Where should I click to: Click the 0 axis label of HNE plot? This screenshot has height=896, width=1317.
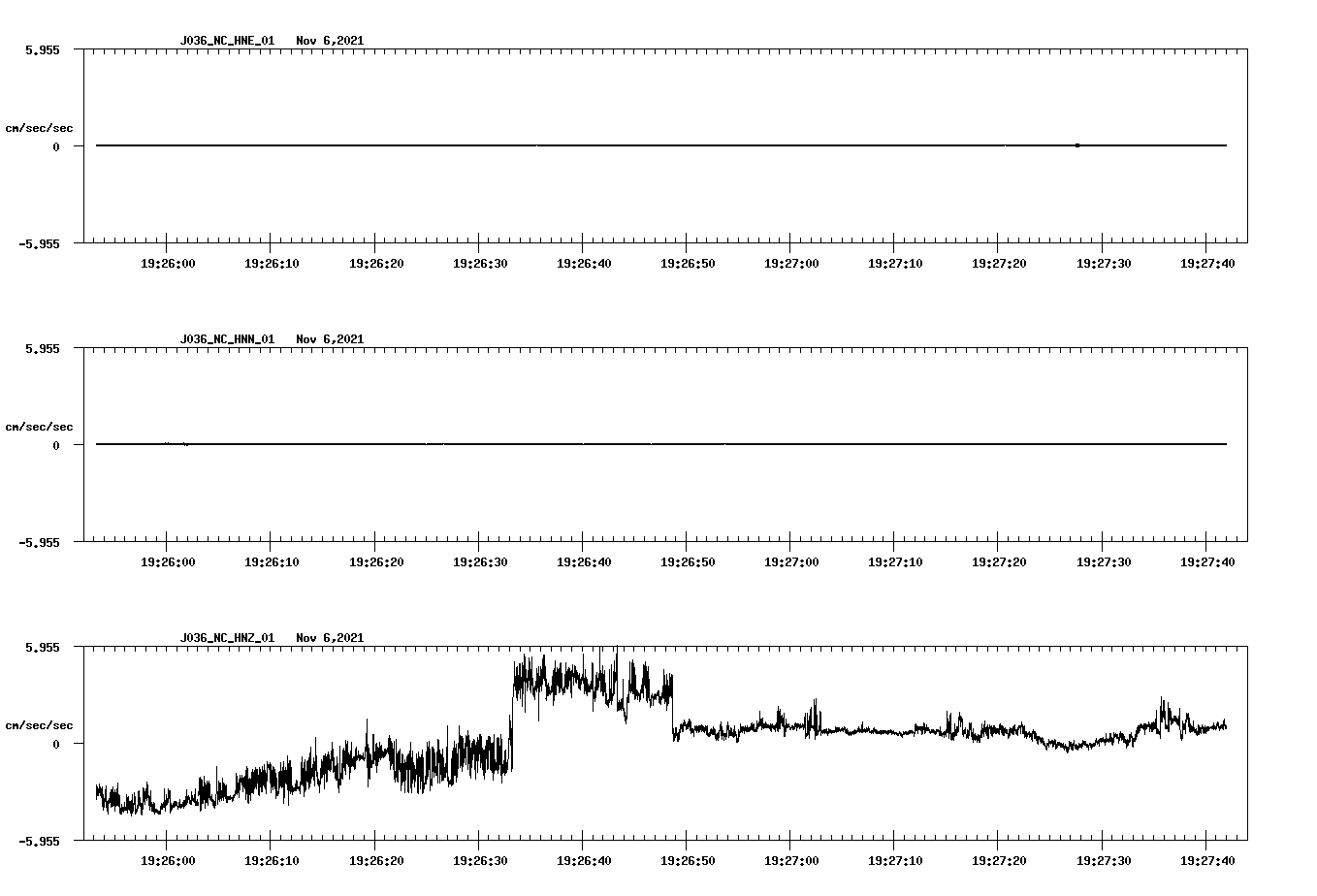[x=56, y=146]
